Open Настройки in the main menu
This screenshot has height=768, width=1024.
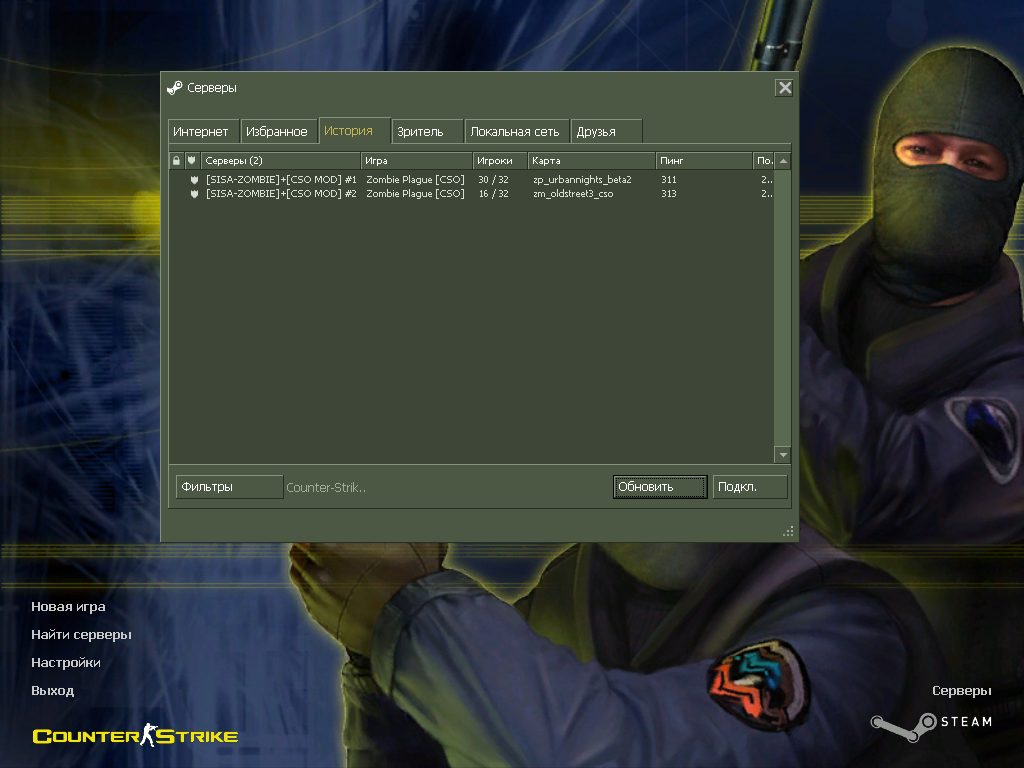[x=66, y=663]
